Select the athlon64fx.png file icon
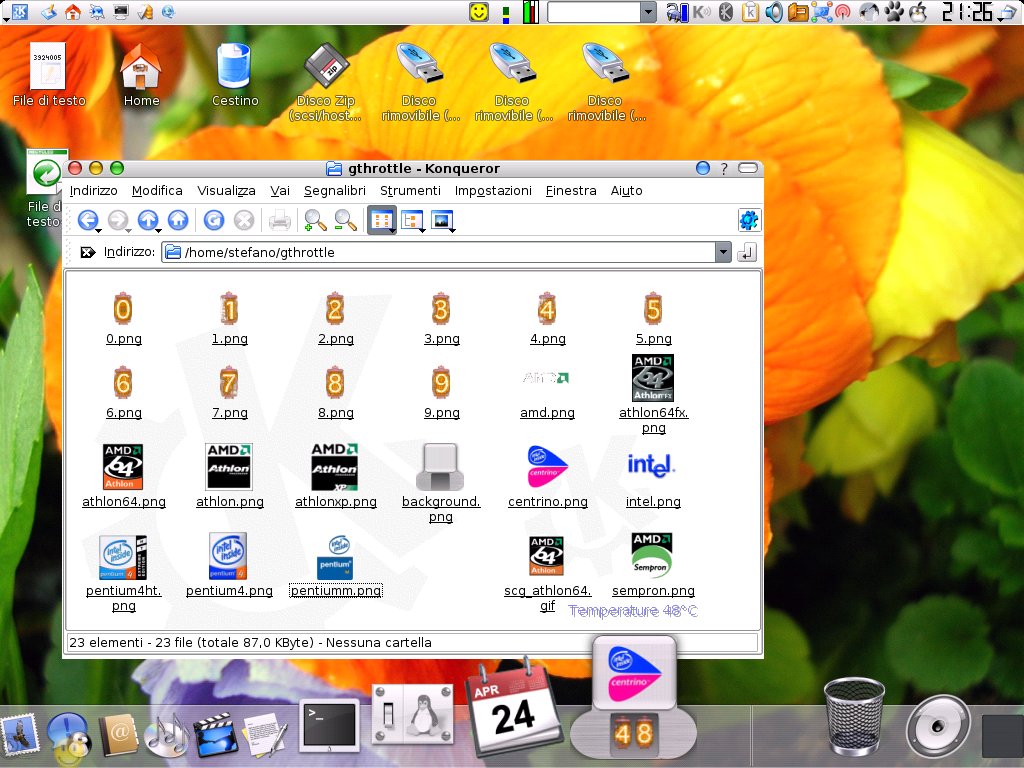The height and width of the screenshot is (768, 1024). 652,378
